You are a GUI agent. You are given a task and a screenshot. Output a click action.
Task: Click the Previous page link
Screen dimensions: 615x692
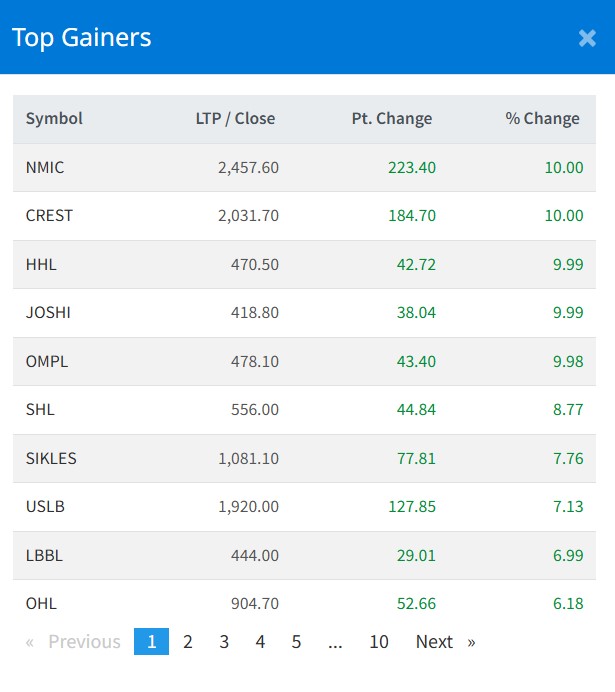click(73, 642)
